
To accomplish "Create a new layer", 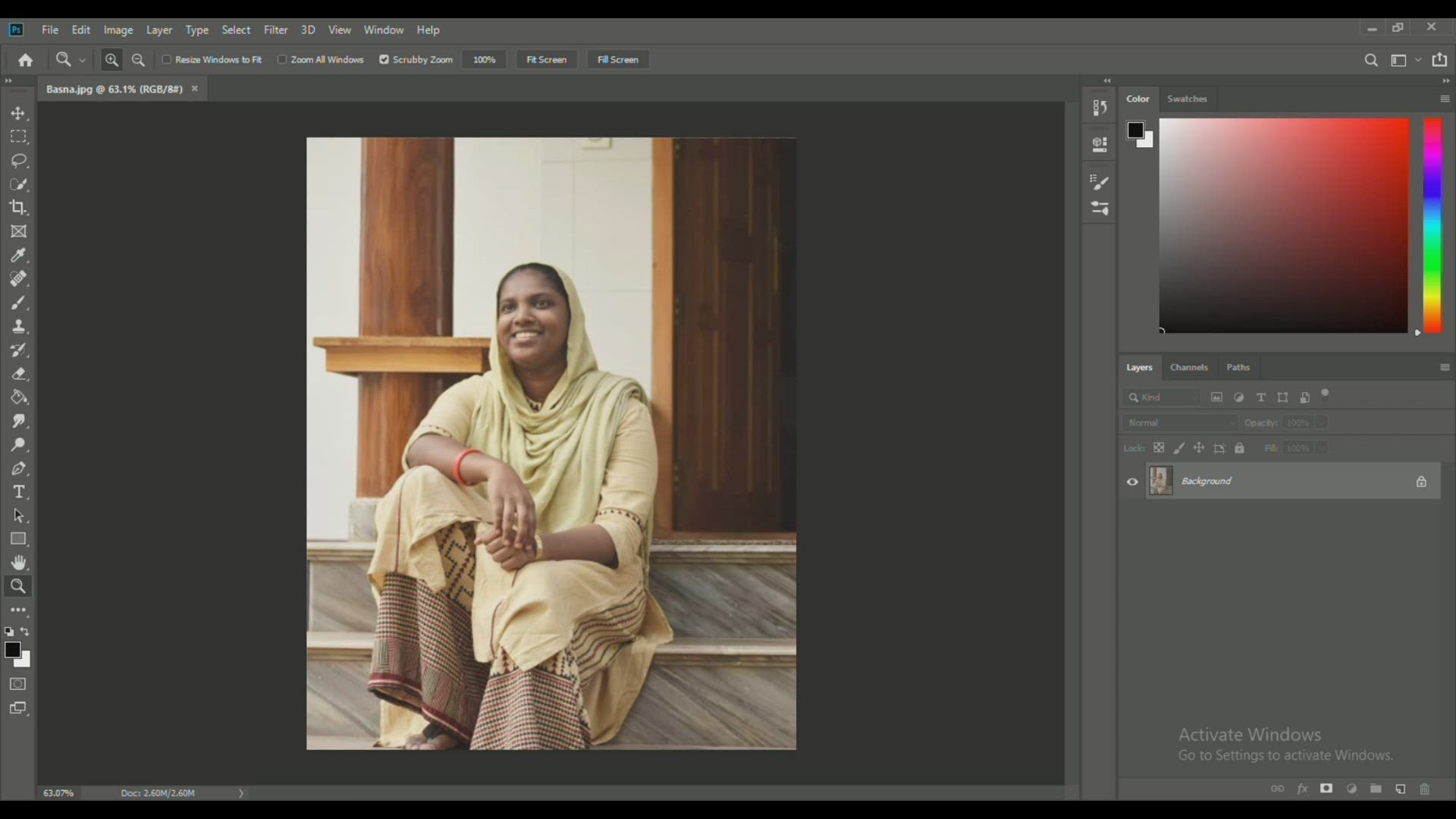I will point(1400,789).
